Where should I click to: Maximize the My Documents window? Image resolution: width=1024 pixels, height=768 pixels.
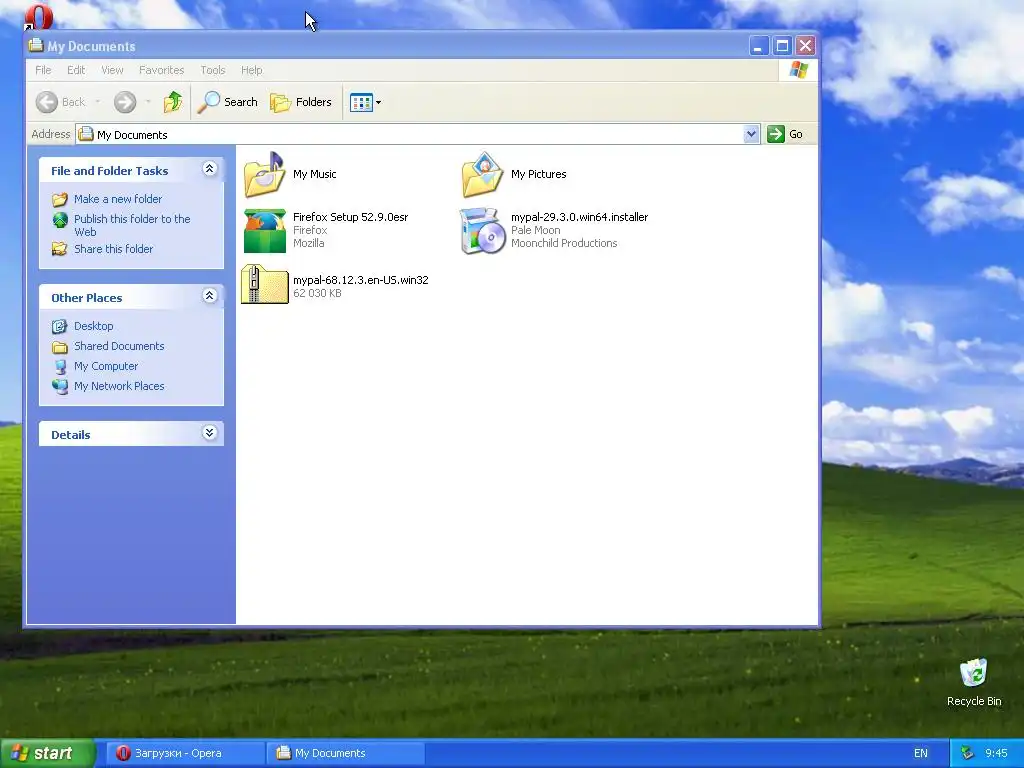pos(782,46)
